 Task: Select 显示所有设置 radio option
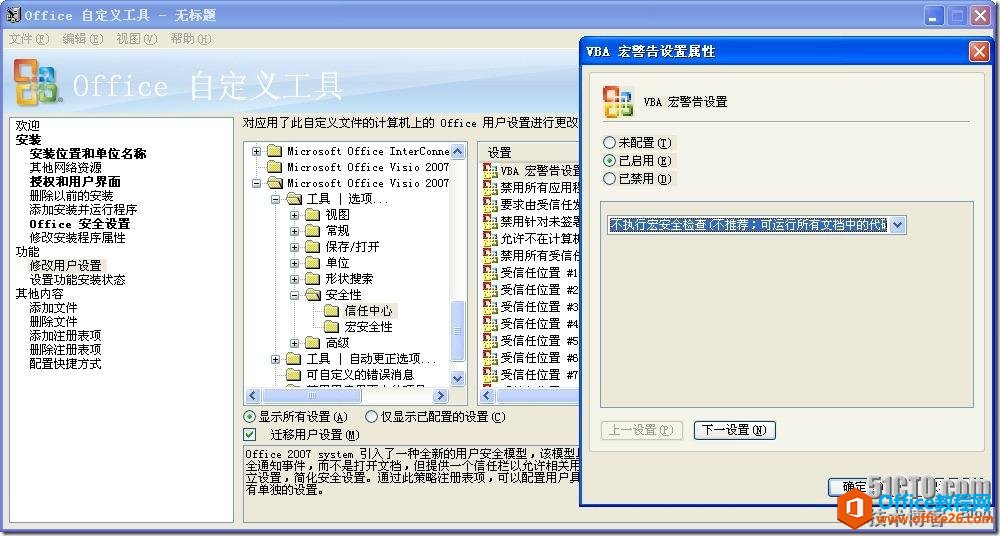[250, 417]
